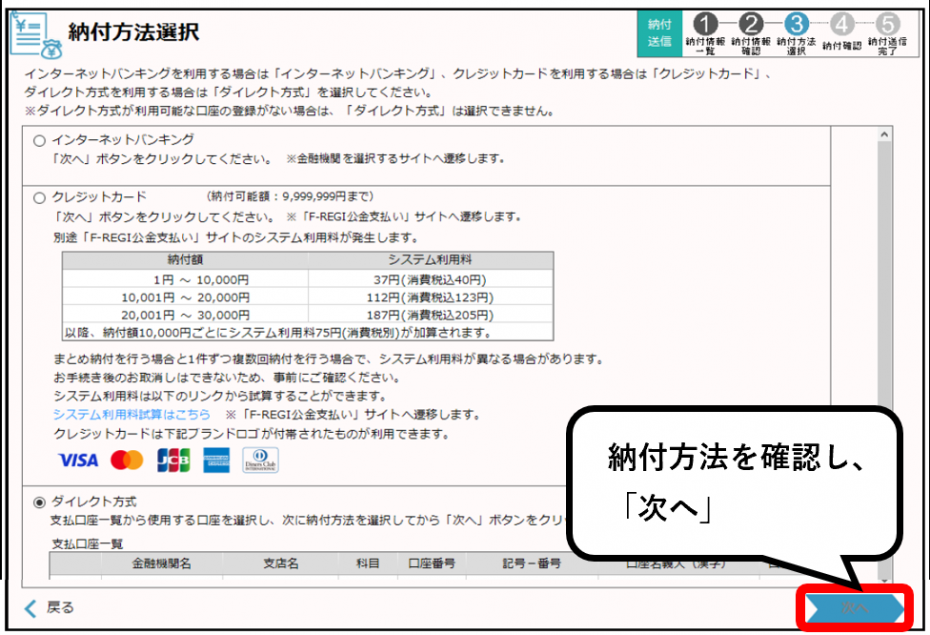Click step circle 1 納付情報一覧

point(705,24)
